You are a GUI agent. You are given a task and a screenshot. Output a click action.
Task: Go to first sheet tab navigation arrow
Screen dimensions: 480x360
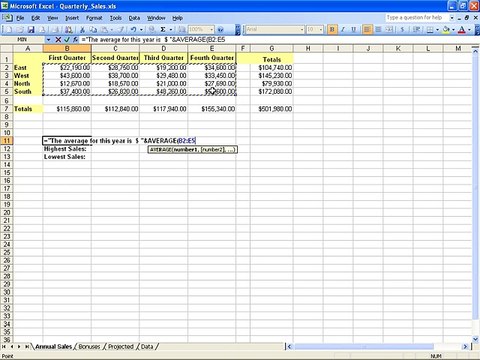pyautogui.click(x=4, y=347)
